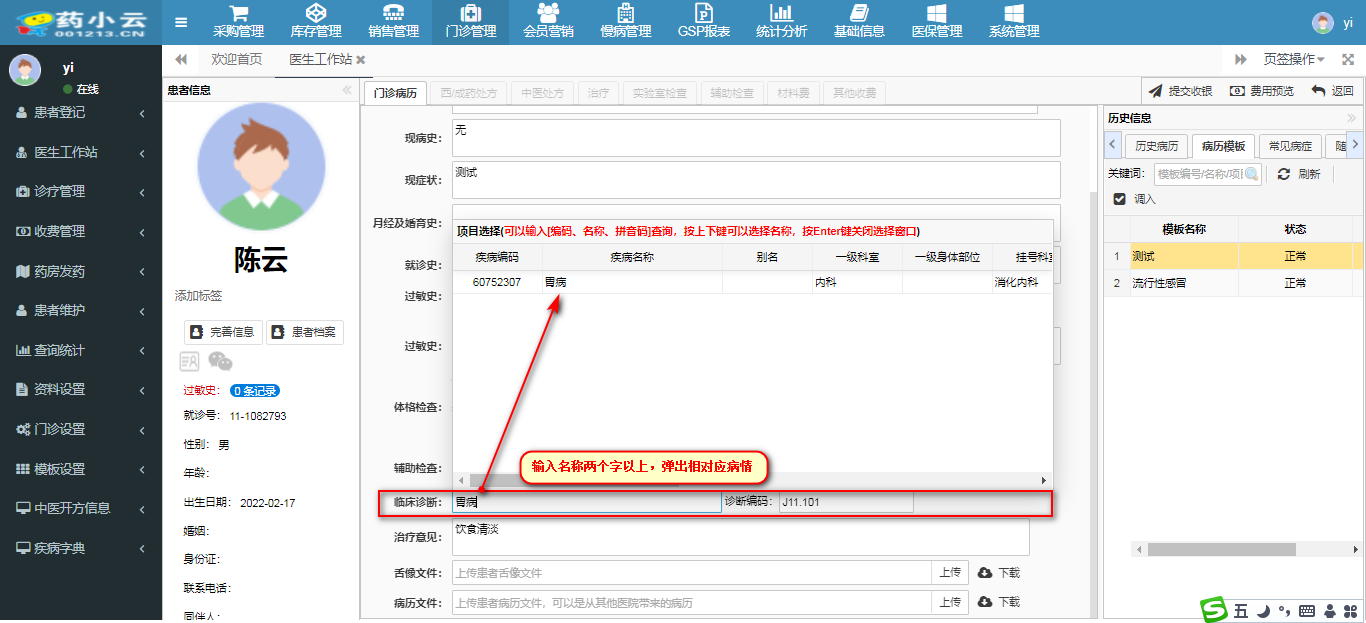Expand 门诊设置 sidebar menu
Image resolution: width=1366 pixels, height=623 pixels.
click(x=81, y=429)
